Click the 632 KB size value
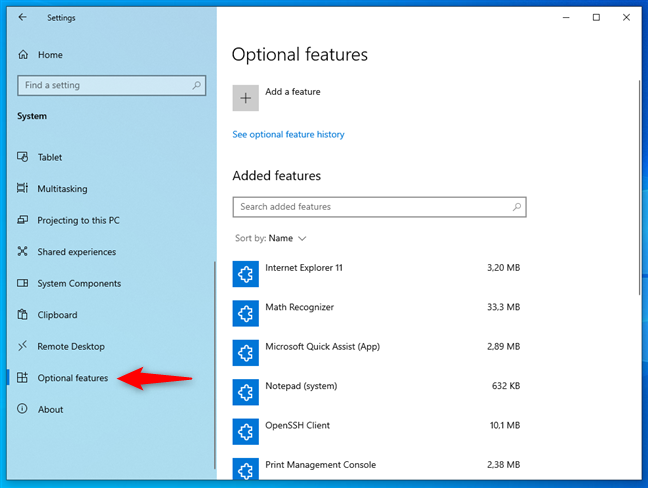The image size is (648, 488). [x=506, y=386]
